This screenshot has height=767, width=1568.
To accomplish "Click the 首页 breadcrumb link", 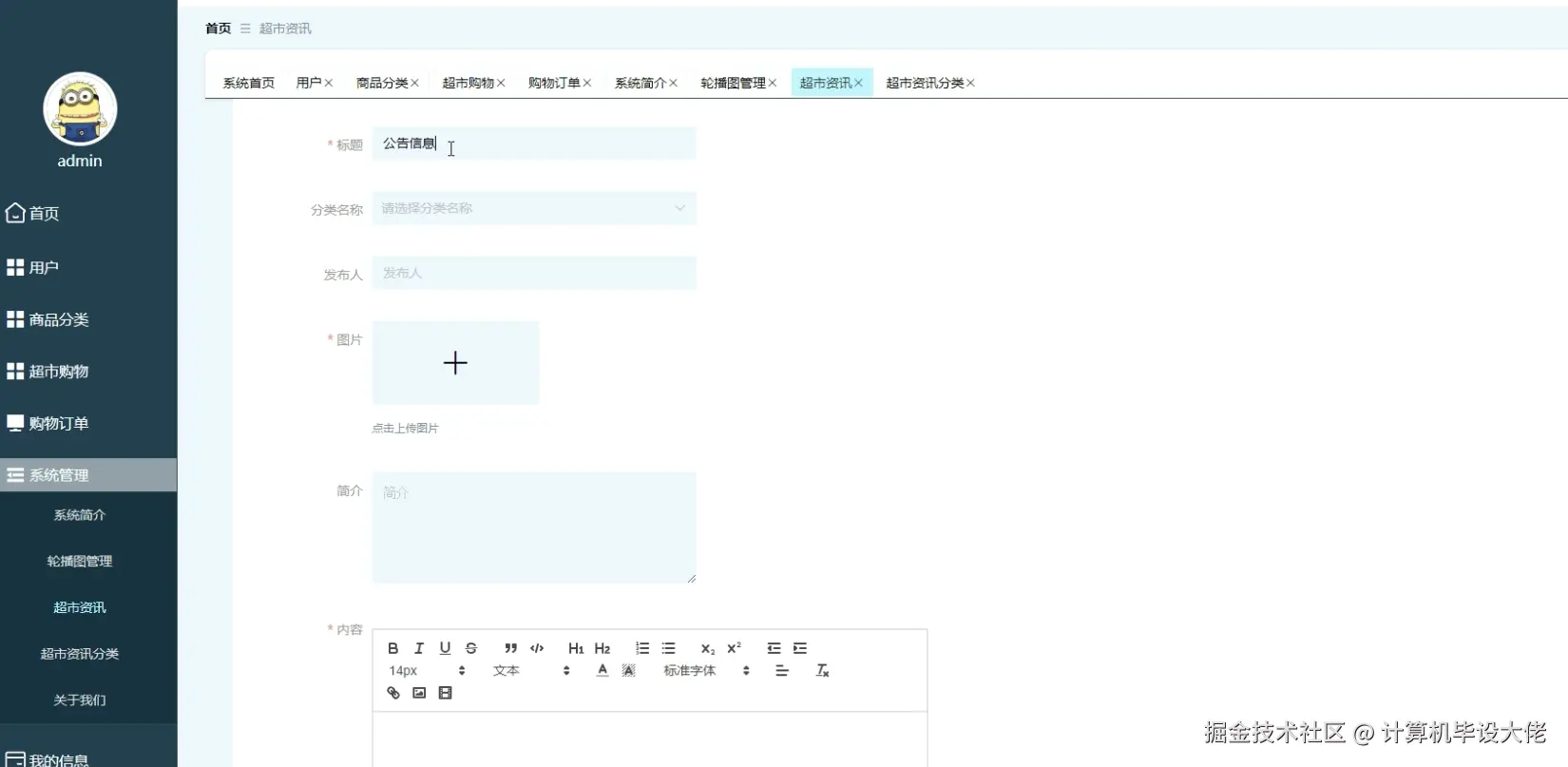I will [219, 29].
